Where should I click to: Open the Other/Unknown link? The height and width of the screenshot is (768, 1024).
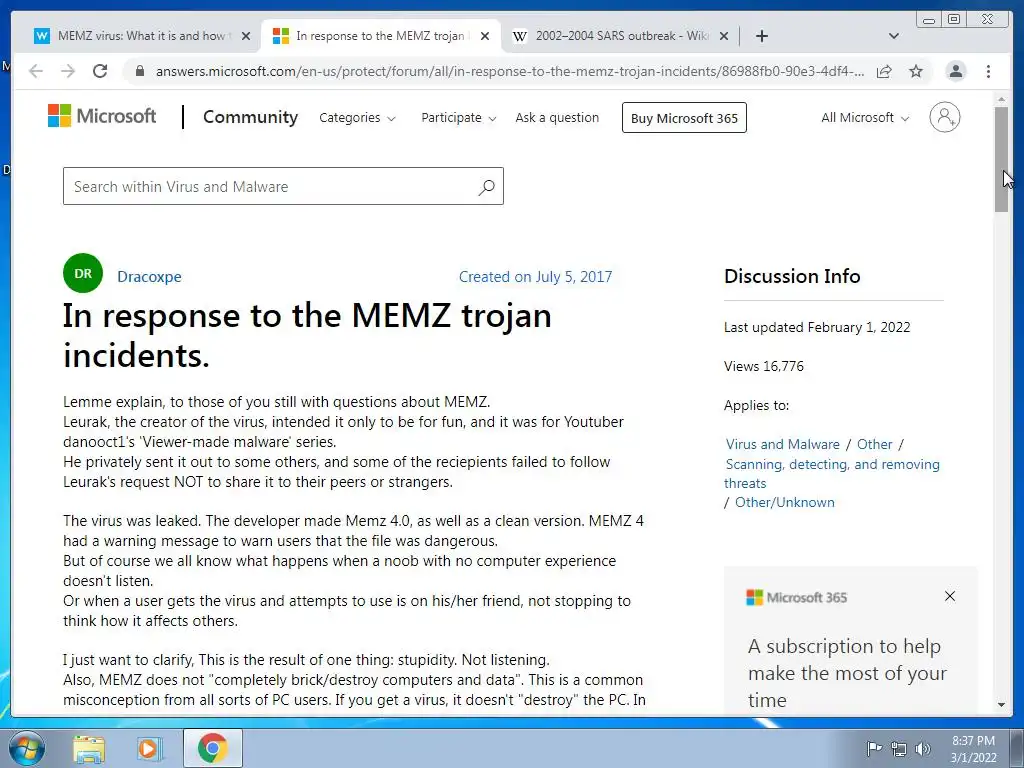[784, 502]
